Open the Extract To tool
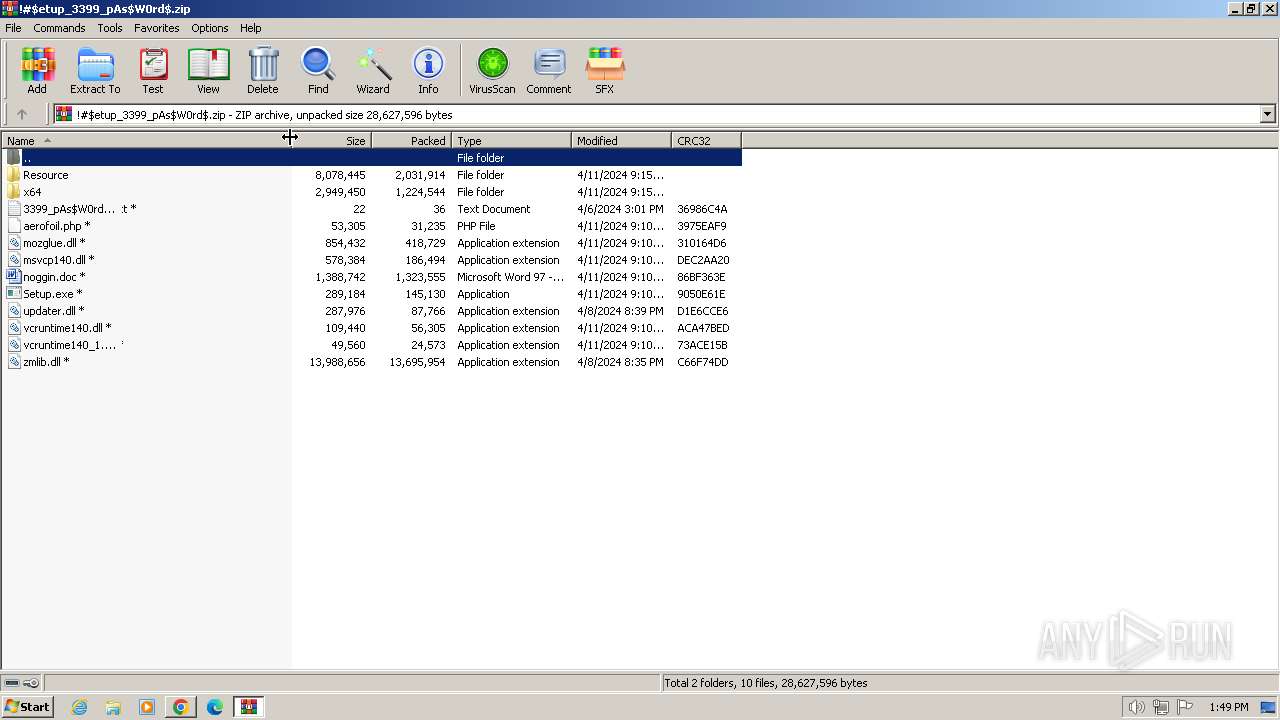Image resolution: width=1280 pixels, height=720 pixels. point(95,71)
